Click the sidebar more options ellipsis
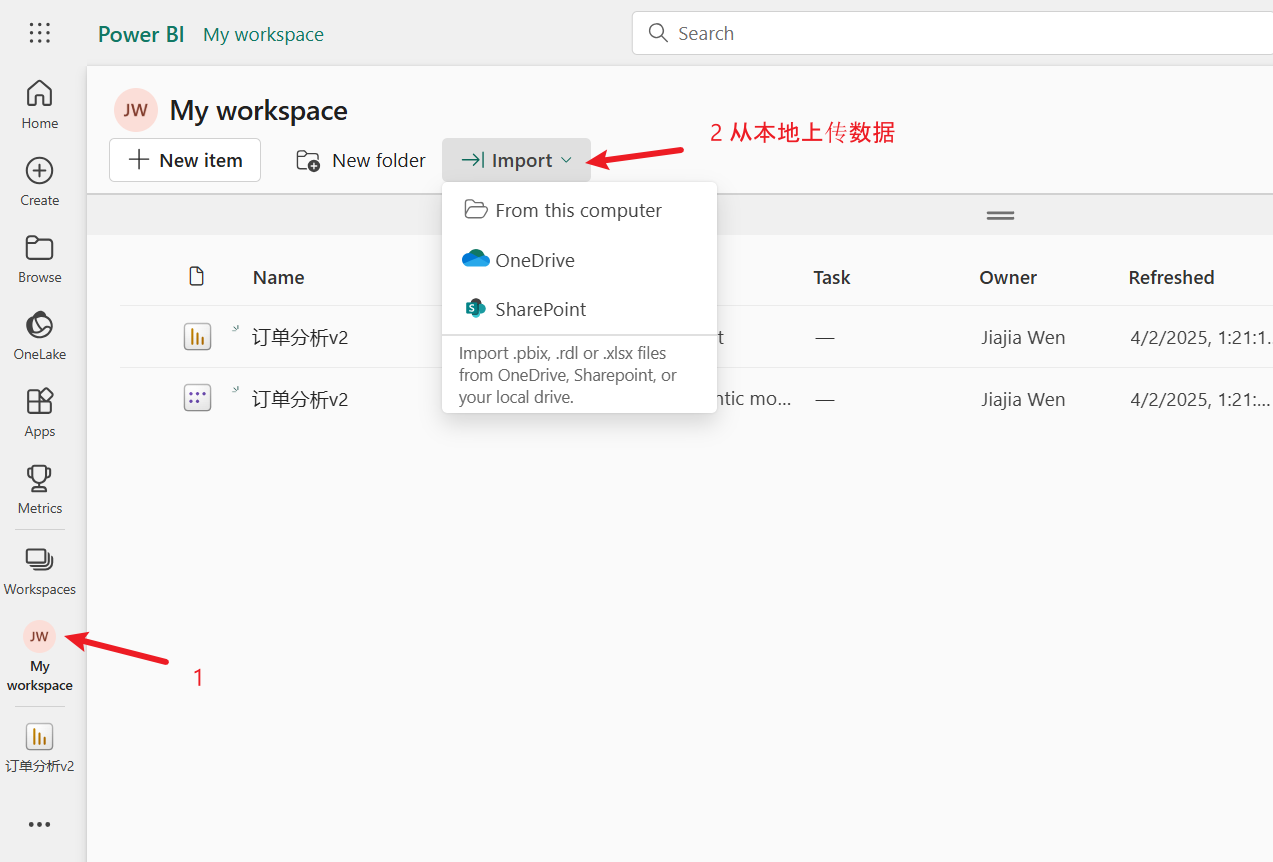The image size is (1273, 862). click(x=39, y=825)
